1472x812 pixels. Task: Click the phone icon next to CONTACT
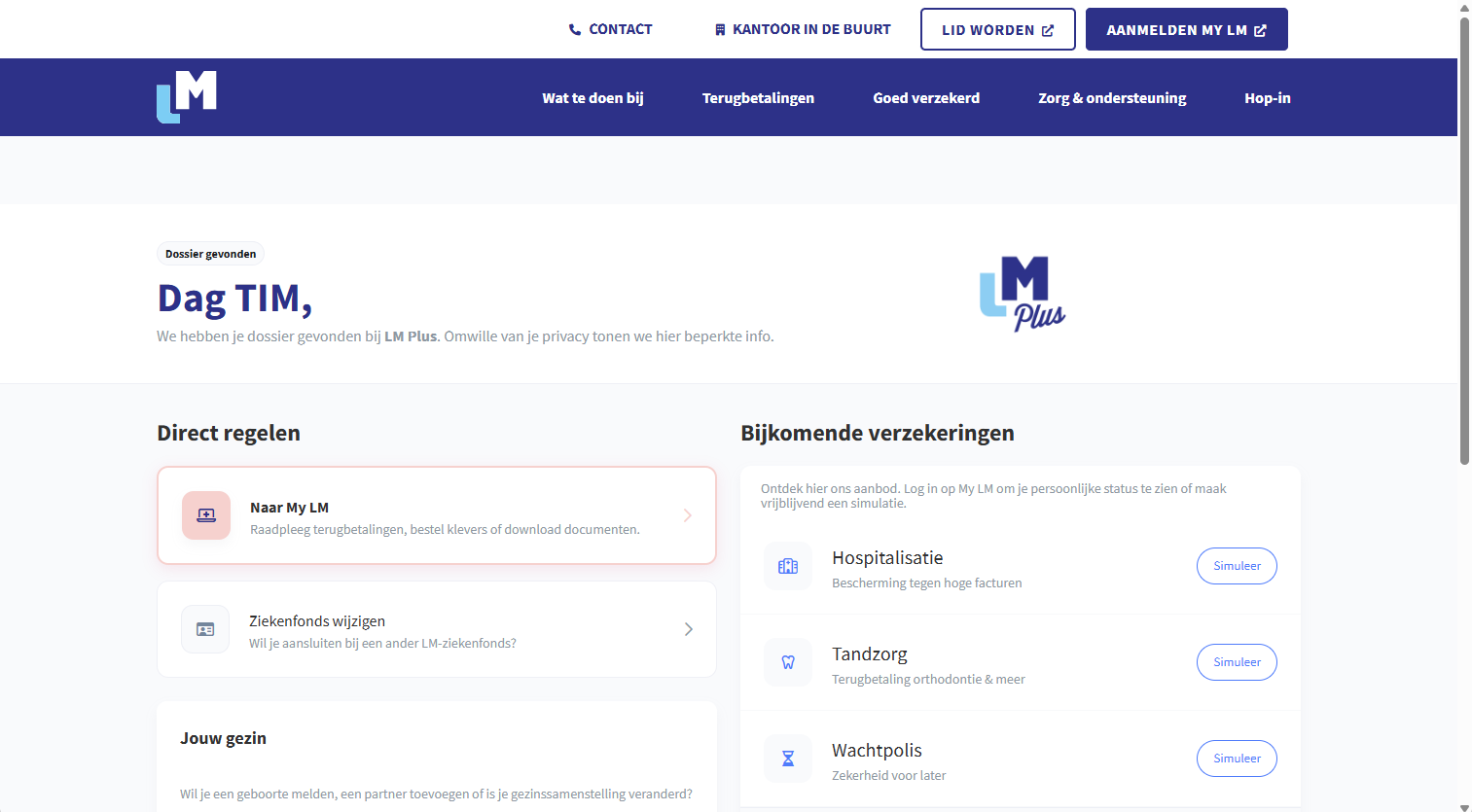[x=573, y=28]
